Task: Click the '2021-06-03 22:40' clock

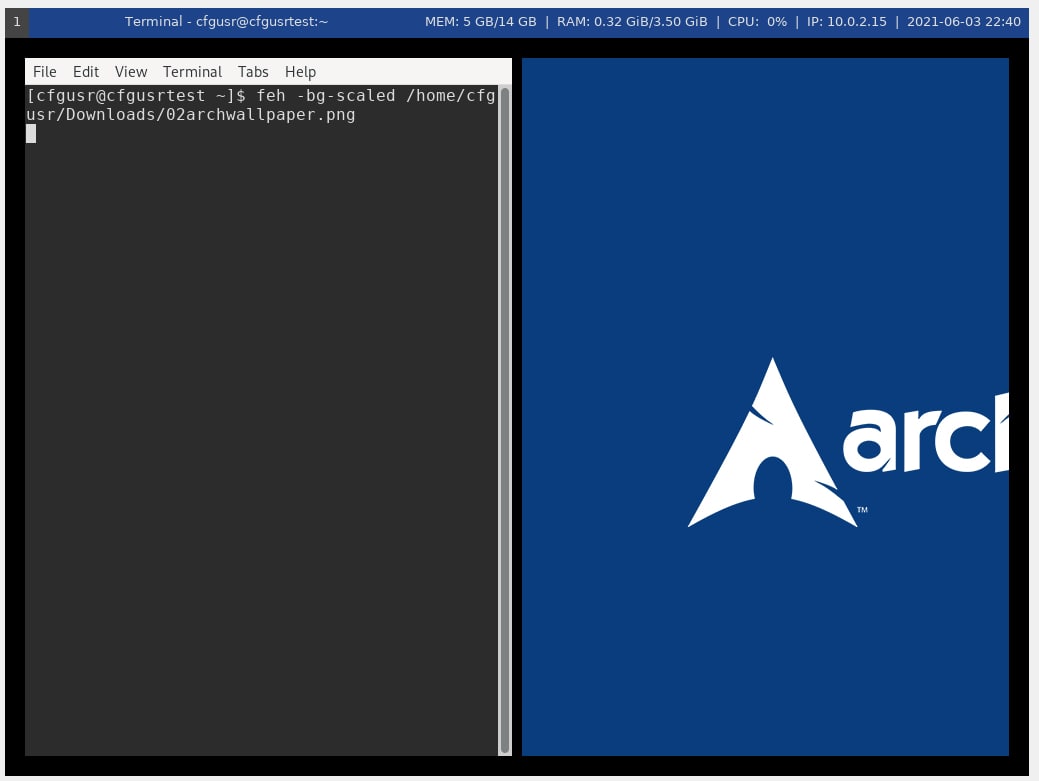Action: (963, 22)
